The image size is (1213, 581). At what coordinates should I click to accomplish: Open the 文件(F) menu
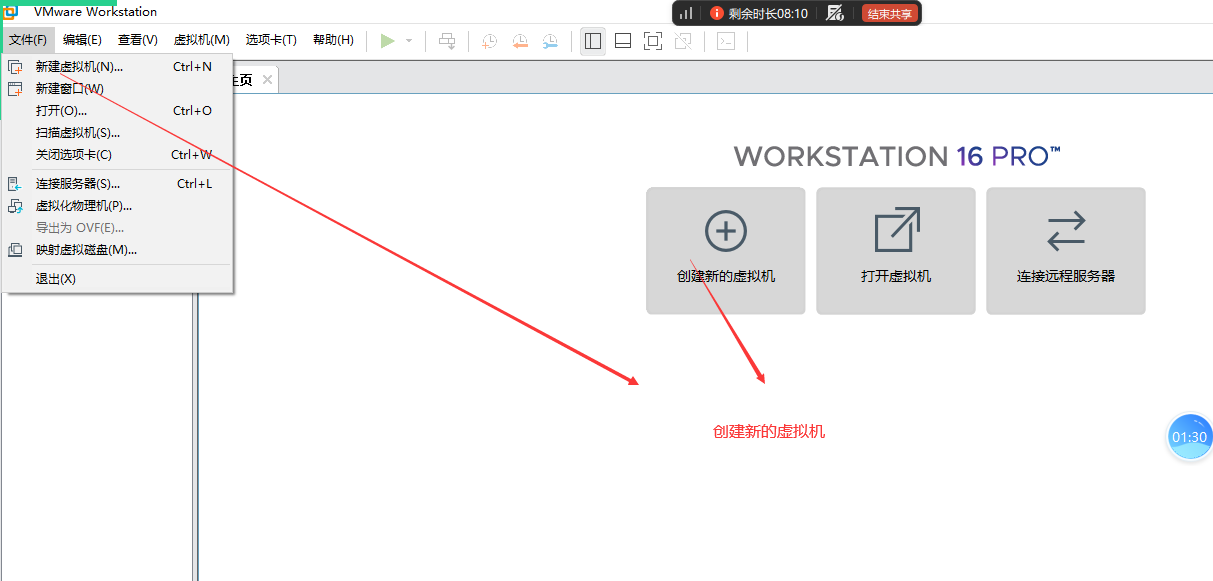28,40
